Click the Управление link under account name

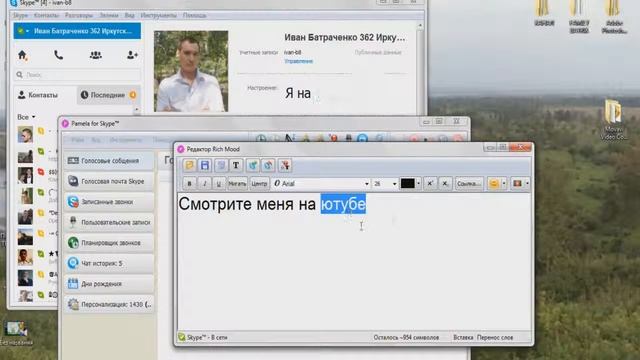click(298, 61)
